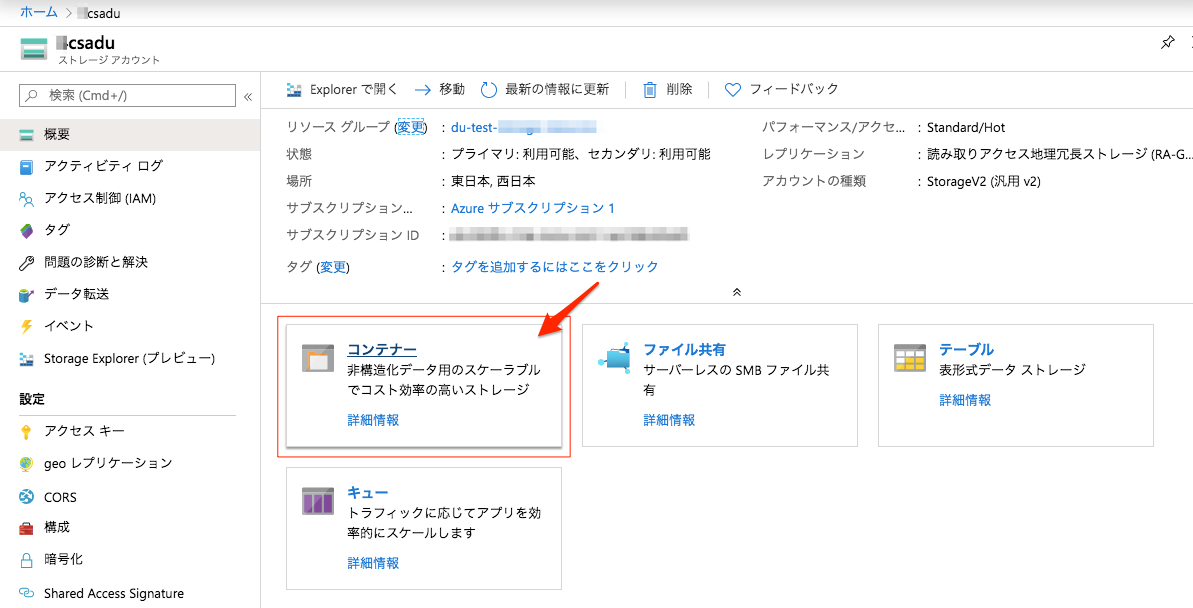Refresh with 最新の情報に更新 button
1193x608 pixels.
tap(545, 90)
